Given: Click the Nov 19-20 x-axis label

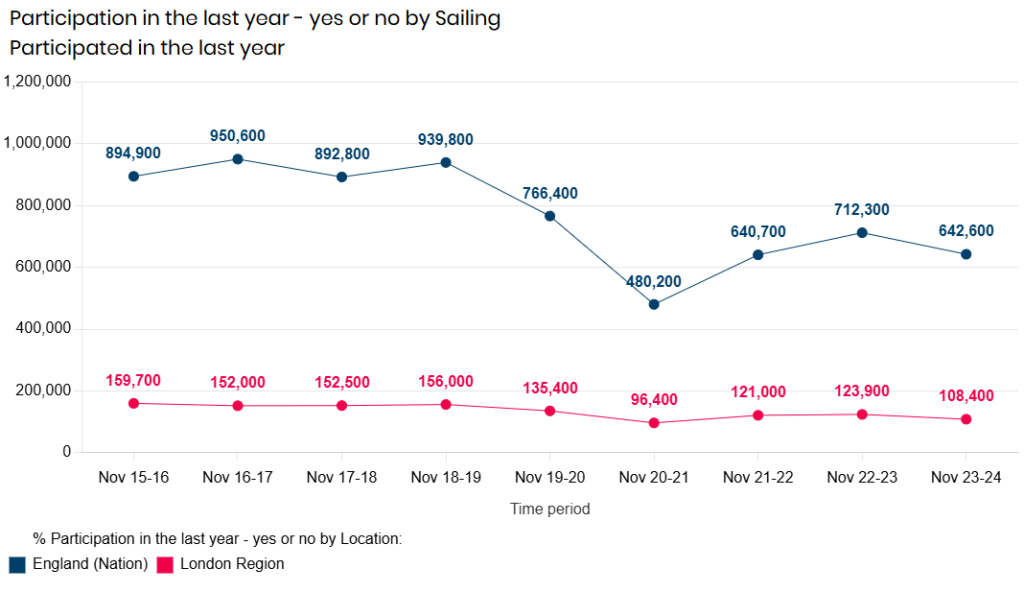Looking at the screenshot, I should coord(550,478).
